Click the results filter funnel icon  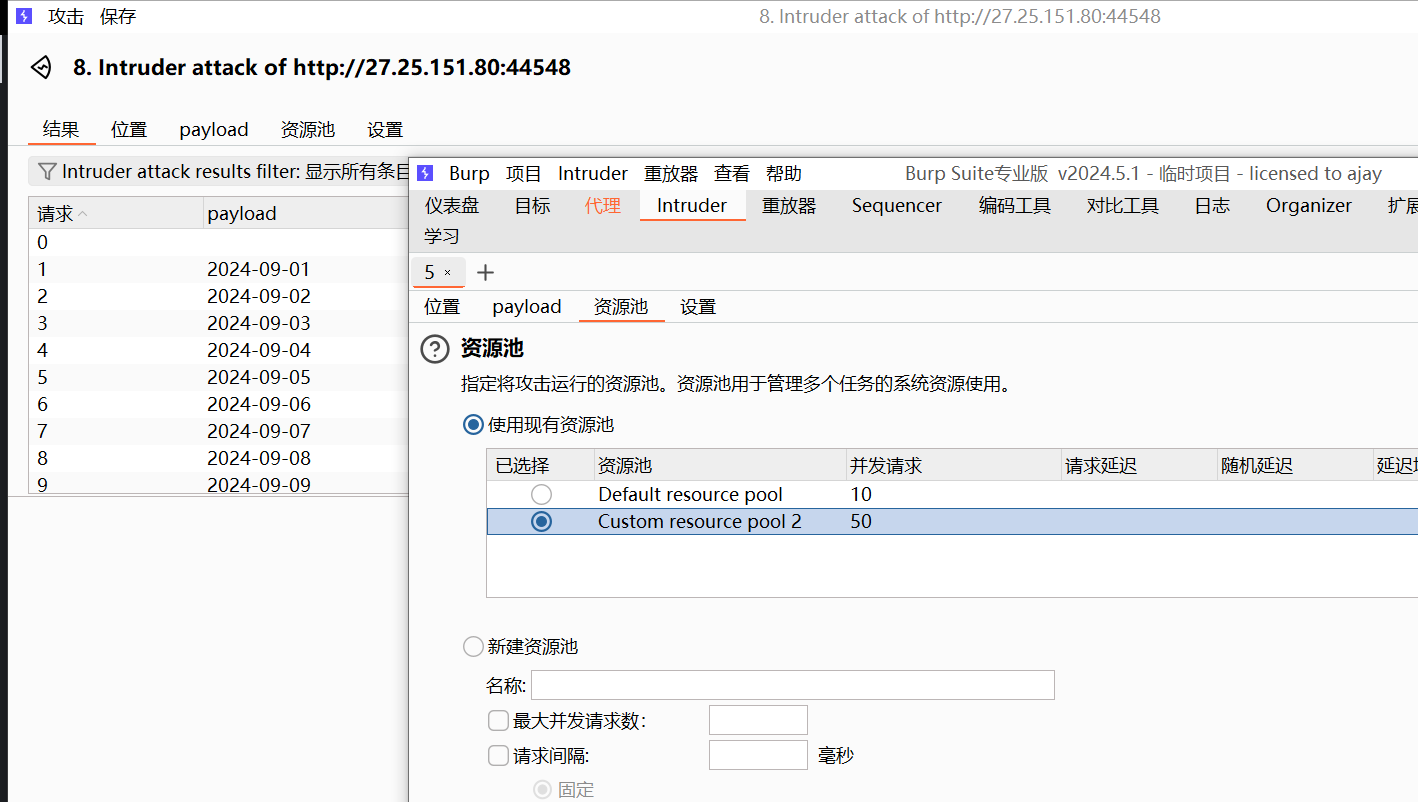(x=46, y=172)
